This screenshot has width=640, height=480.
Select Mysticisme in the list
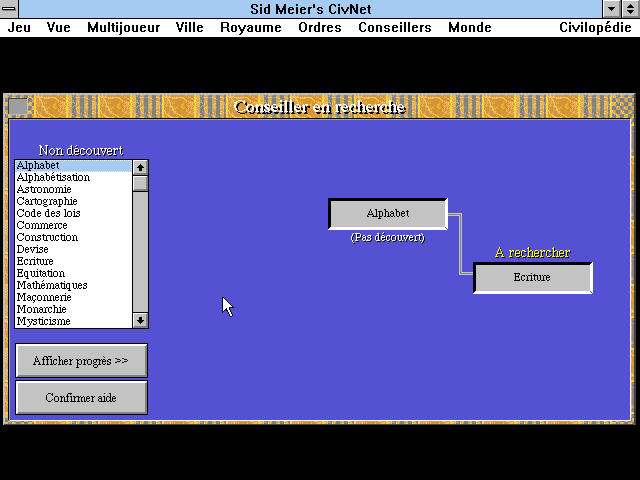pyautogui.click(x=73, y=321)
